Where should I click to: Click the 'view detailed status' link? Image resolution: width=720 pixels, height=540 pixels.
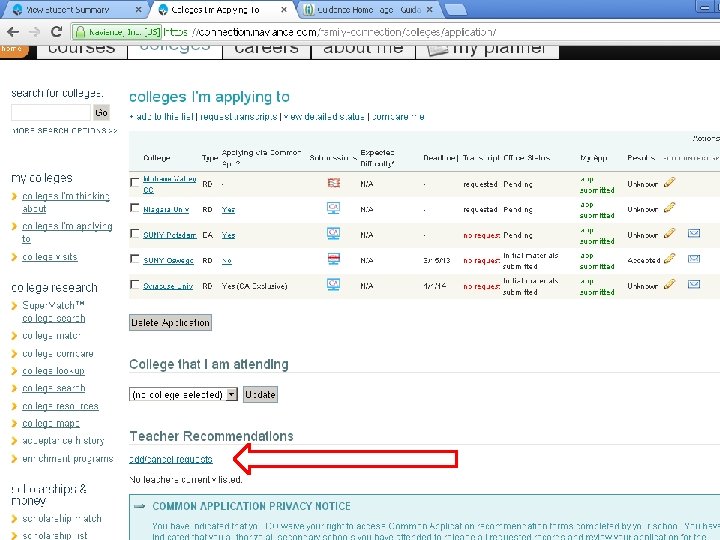(324, 117)
